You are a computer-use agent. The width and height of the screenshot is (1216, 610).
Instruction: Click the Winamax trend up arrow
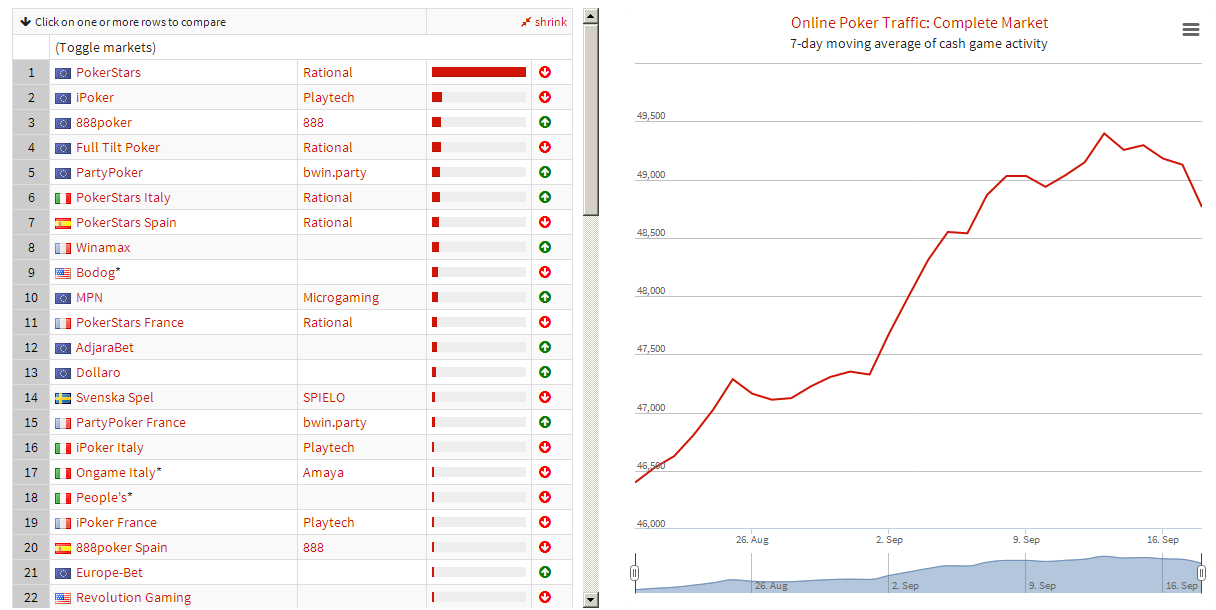point(545,247)
